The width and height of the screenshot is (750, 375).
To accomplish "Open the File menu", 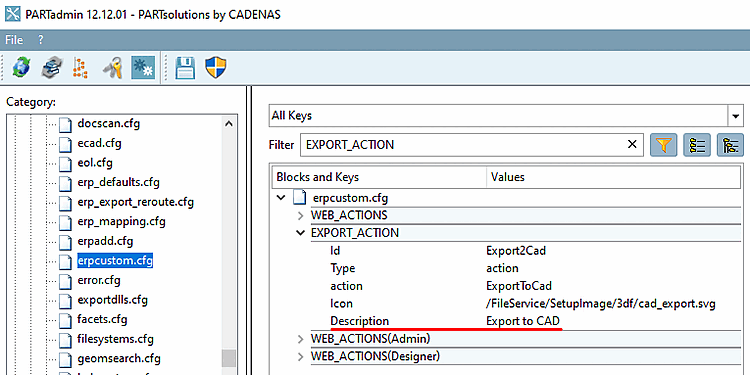I will point(14,40).
